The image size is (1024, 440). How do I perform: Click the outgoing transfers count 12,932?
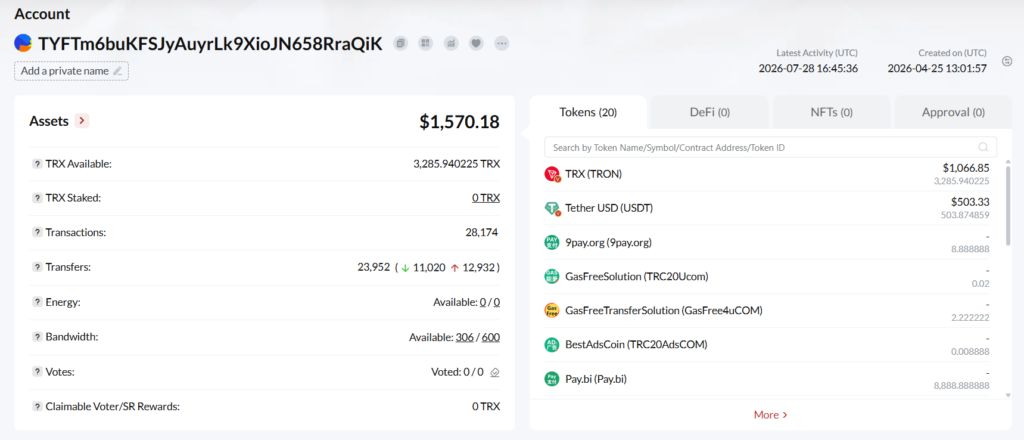pos(479,267)
